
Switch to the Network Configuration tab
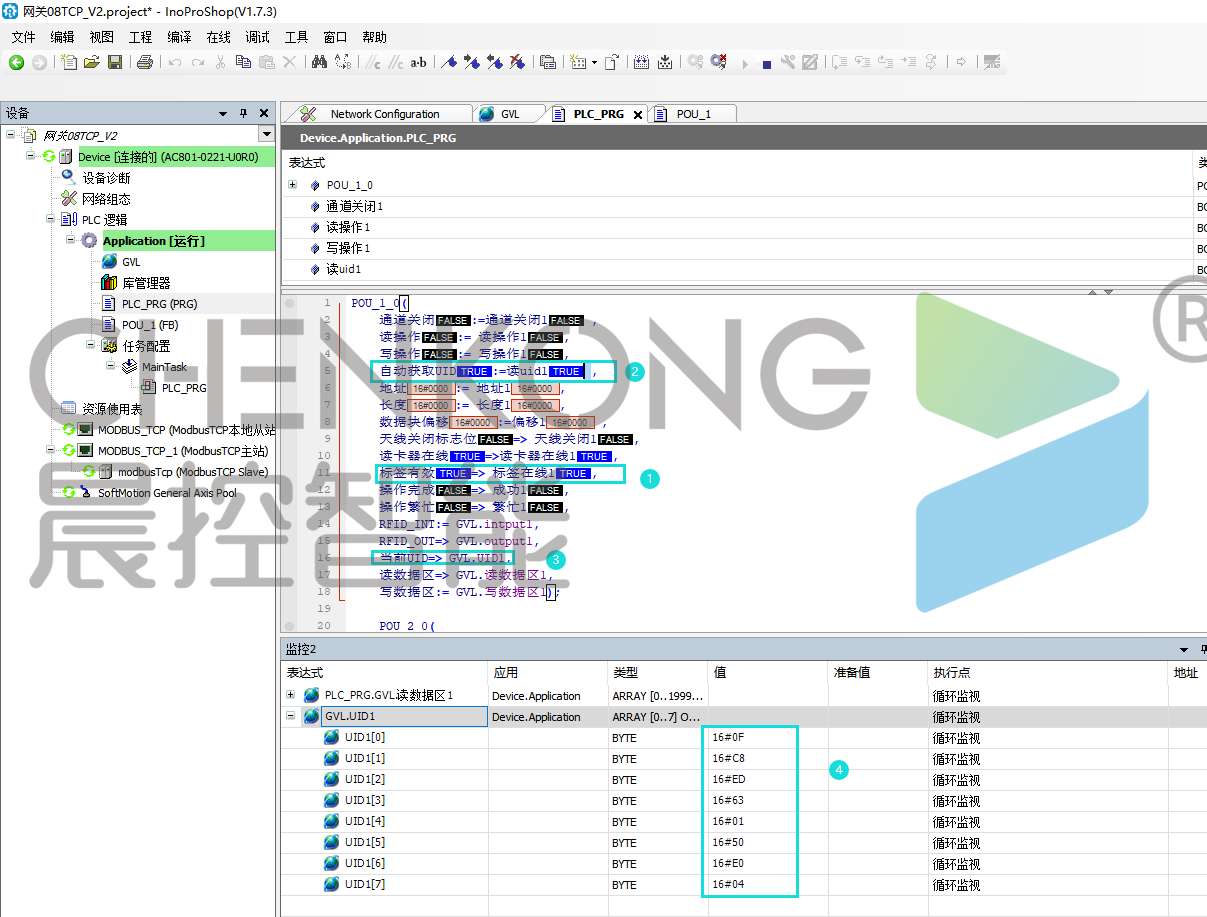tap(384, 114)
